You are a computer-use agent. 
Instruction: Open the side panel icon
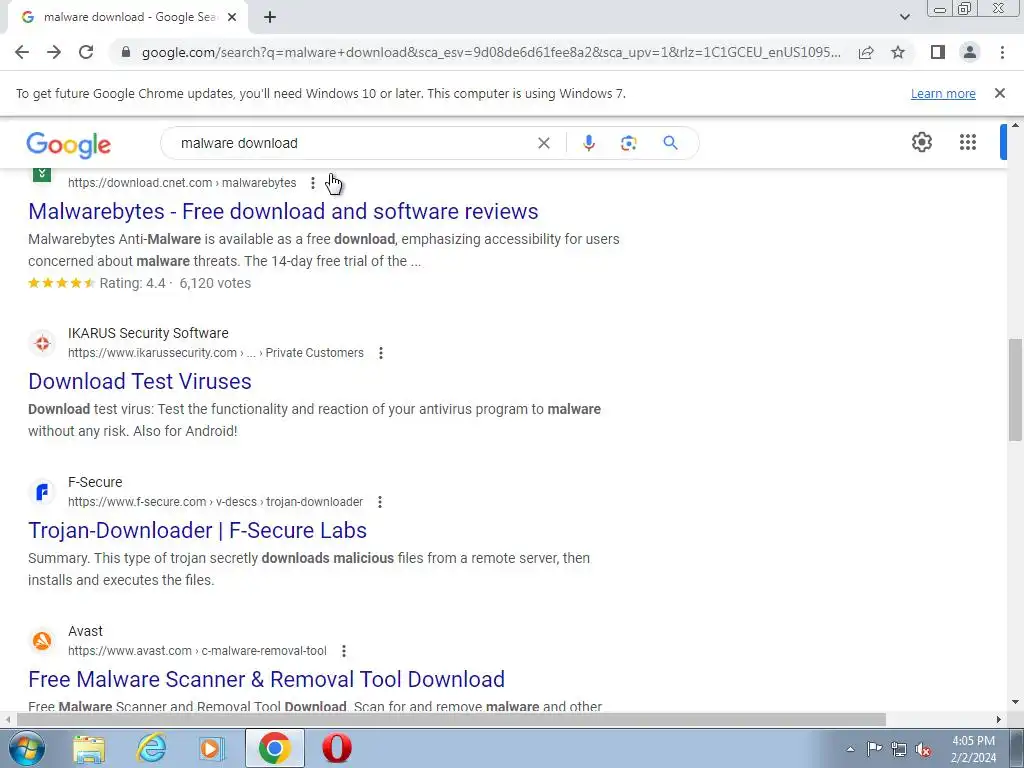[937, 52]
